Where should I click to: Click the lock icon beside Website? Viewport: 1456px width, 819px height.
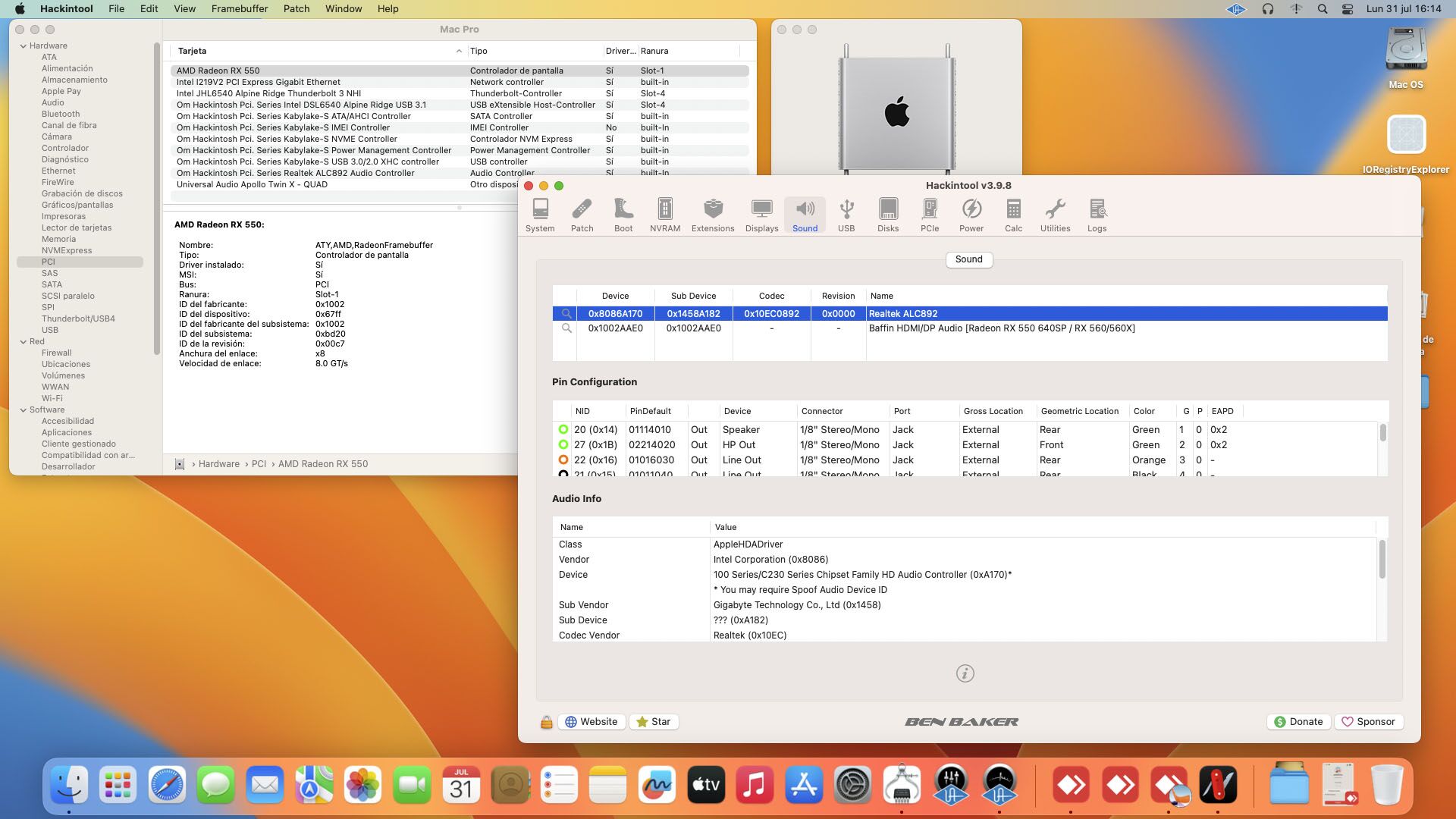point(546,722)
